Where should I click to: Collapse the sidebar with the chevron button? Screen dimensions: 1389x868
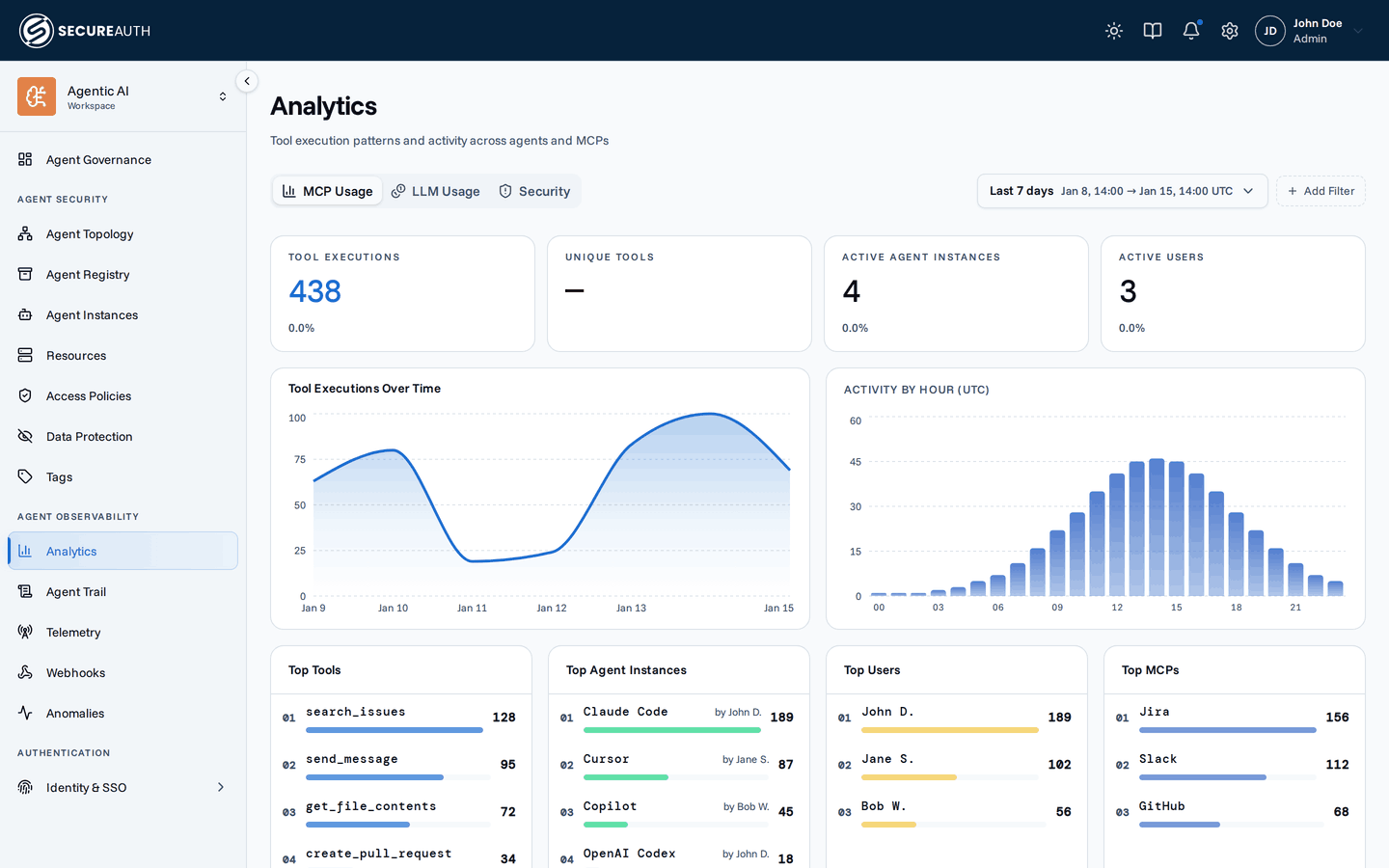click(247, 81)
